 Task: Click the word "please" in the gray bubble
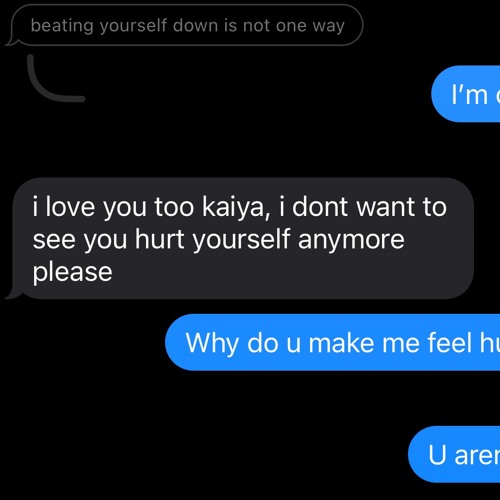[72, 272]
